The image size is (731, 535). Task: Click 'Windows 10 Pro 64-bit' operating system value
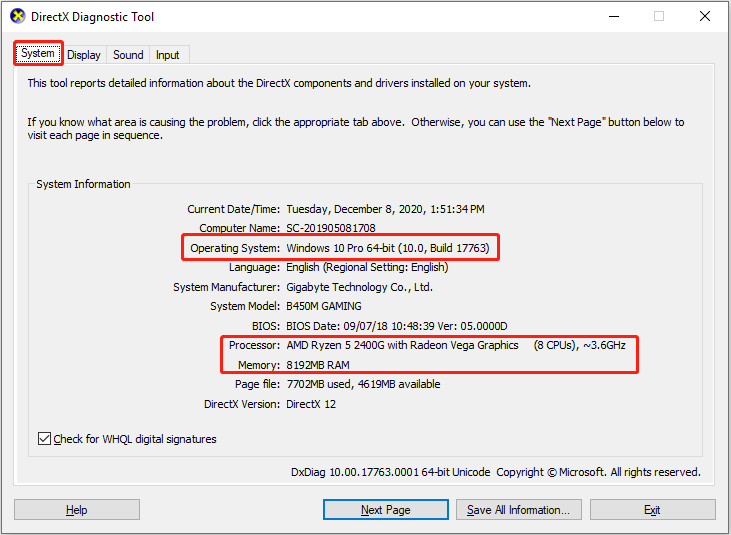[x=342, y=248]
